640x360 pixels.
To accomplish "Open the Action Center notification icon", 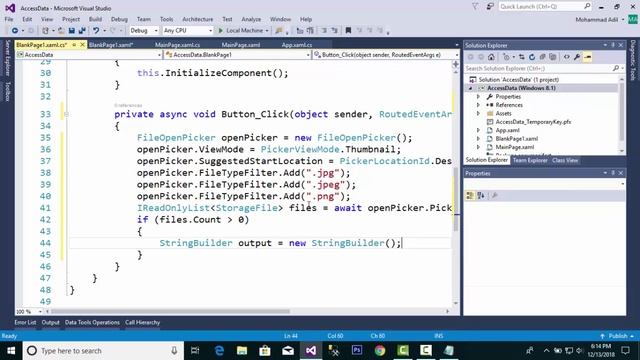I will 625,351.
